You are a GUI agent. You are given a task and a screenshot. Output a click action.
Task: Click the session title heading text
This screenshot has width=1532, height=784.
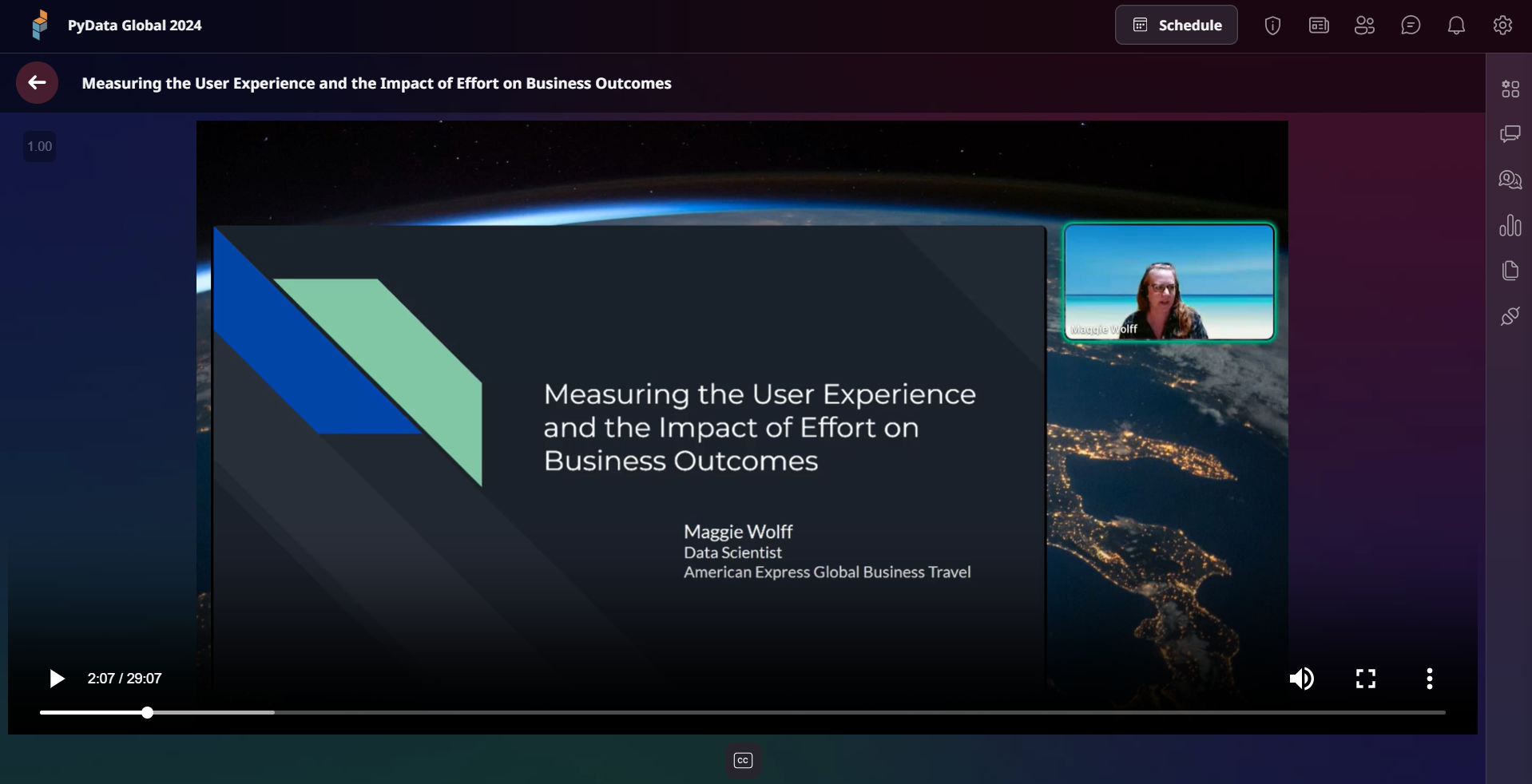click(x=376, y=83)
